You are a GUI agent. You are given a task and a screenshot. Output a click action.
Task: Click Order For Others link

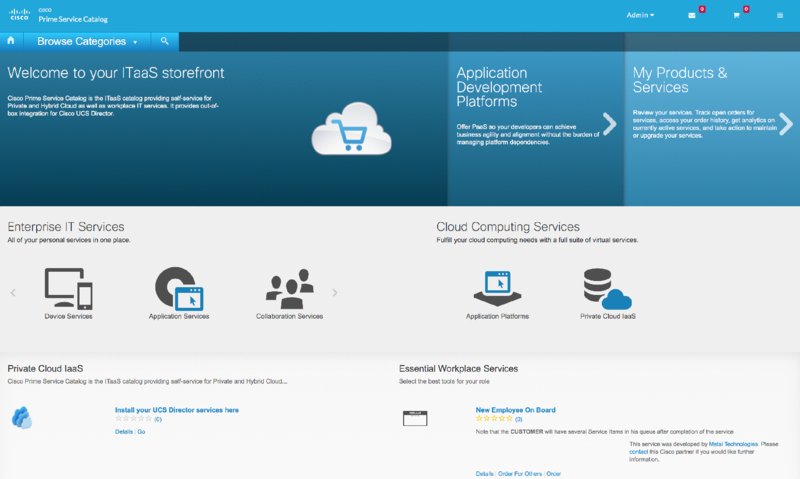click(x=520, y=474)
